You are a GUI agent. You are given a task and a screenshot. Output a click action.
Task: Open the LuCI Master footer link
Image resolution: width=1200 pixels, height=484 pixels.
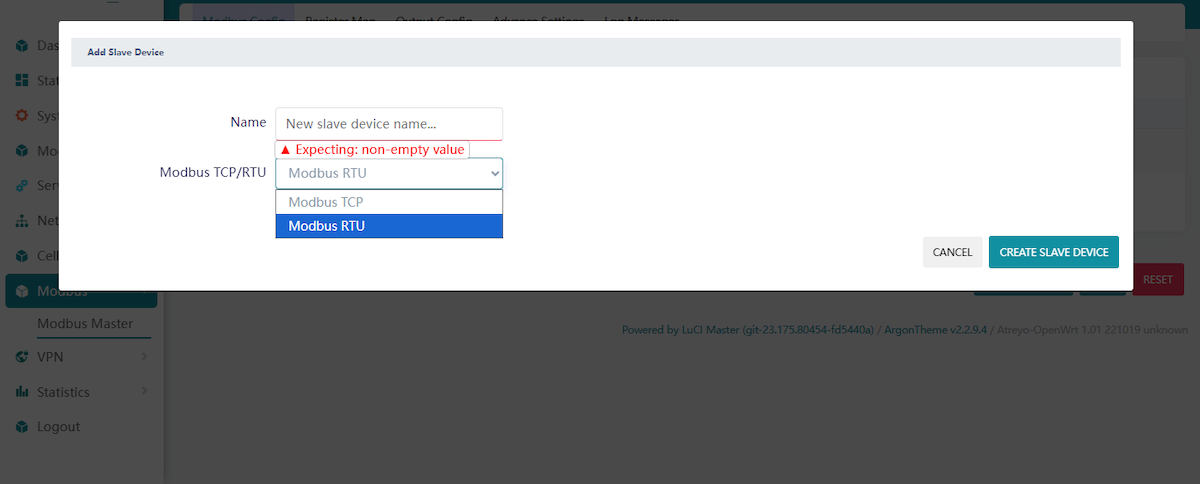click(x=748, y=329)
